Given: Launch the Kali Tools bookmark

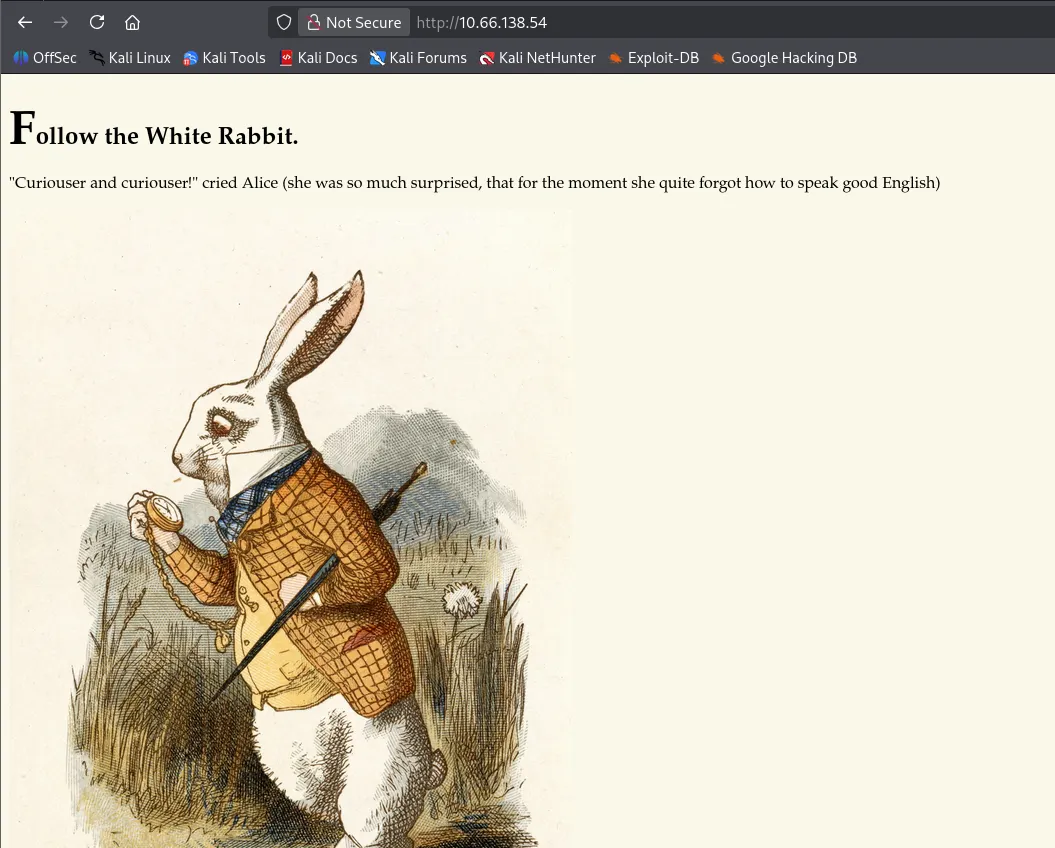Looking at the screenshot, I should coord(224,58).
